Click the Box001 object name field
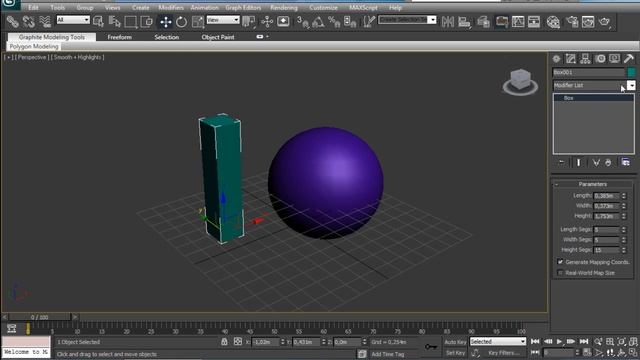This screenshot has height=360, width=640. pyautogui.click(x=588, y=72)
